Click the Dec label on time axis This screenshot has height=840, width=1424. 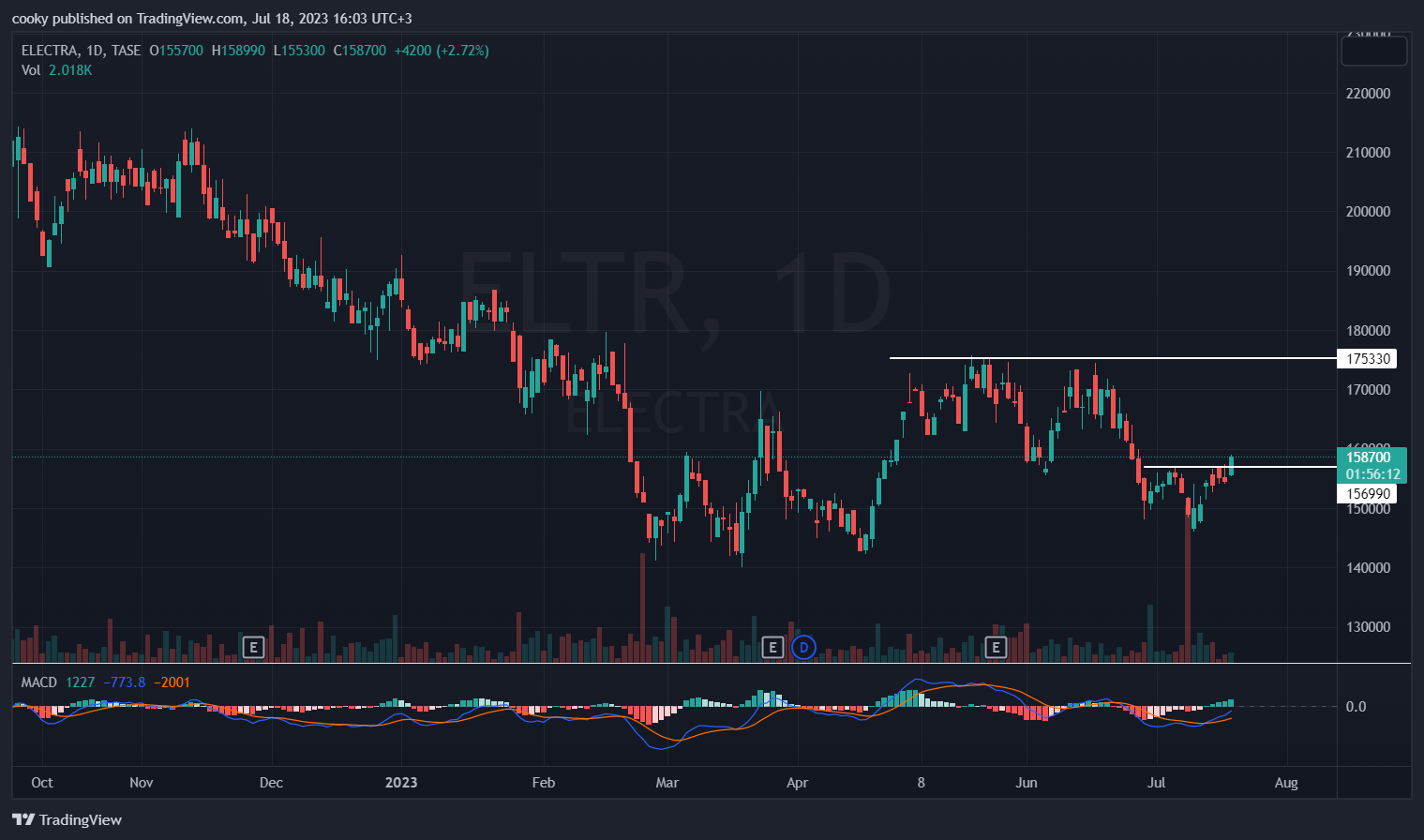coord(271,783)
